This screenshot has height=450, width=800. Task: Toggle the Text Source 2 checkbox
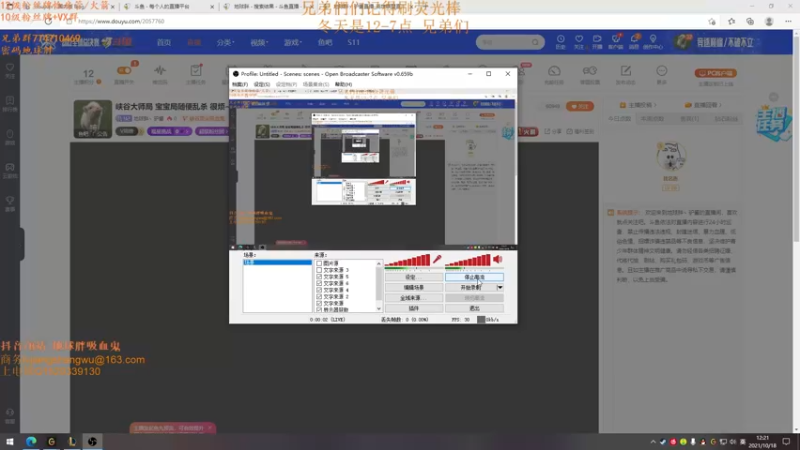click(319, 296)
